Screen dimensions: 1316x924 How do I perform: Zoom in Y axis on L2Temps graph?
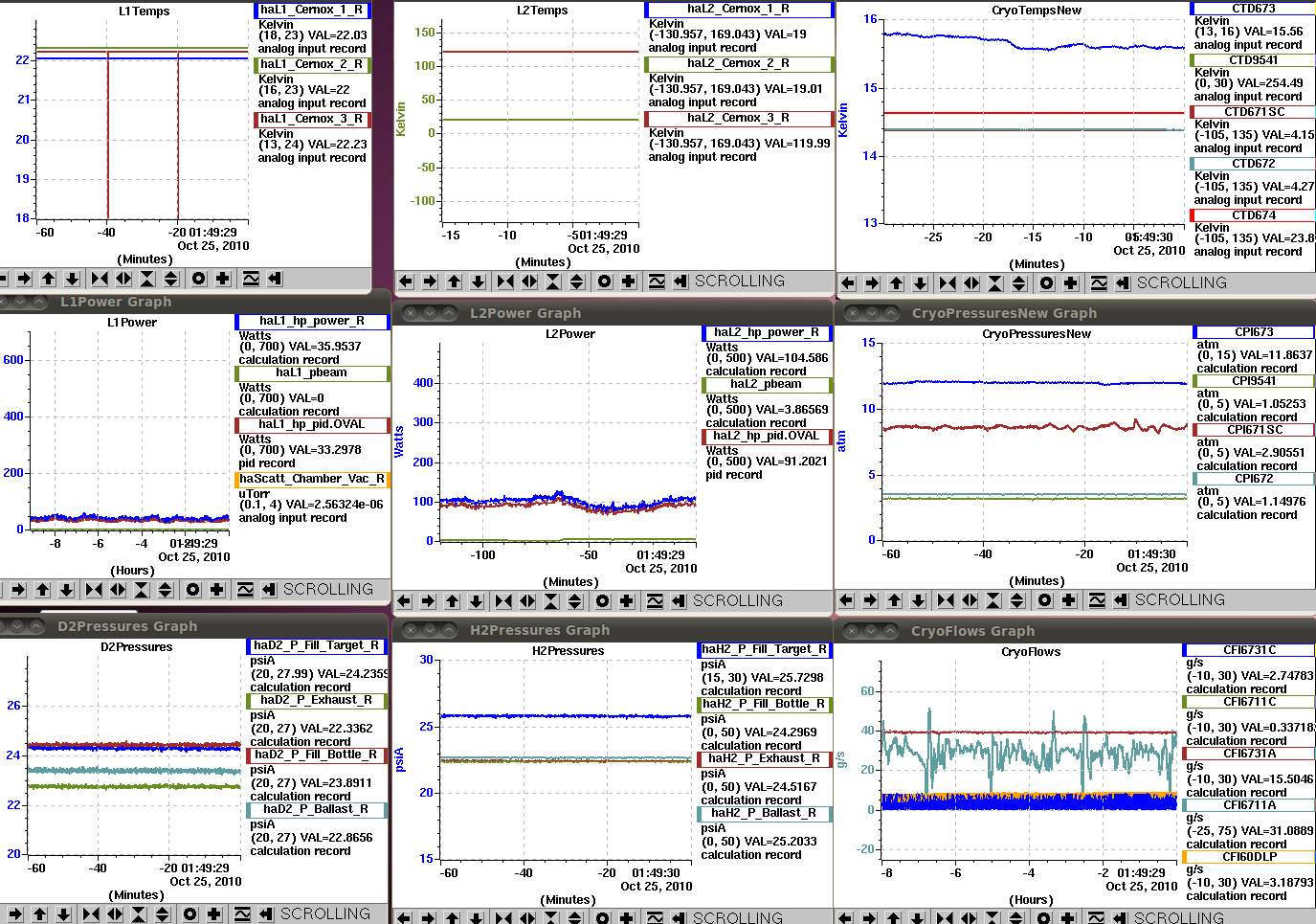pyautogui.click(x=553, y=282)
